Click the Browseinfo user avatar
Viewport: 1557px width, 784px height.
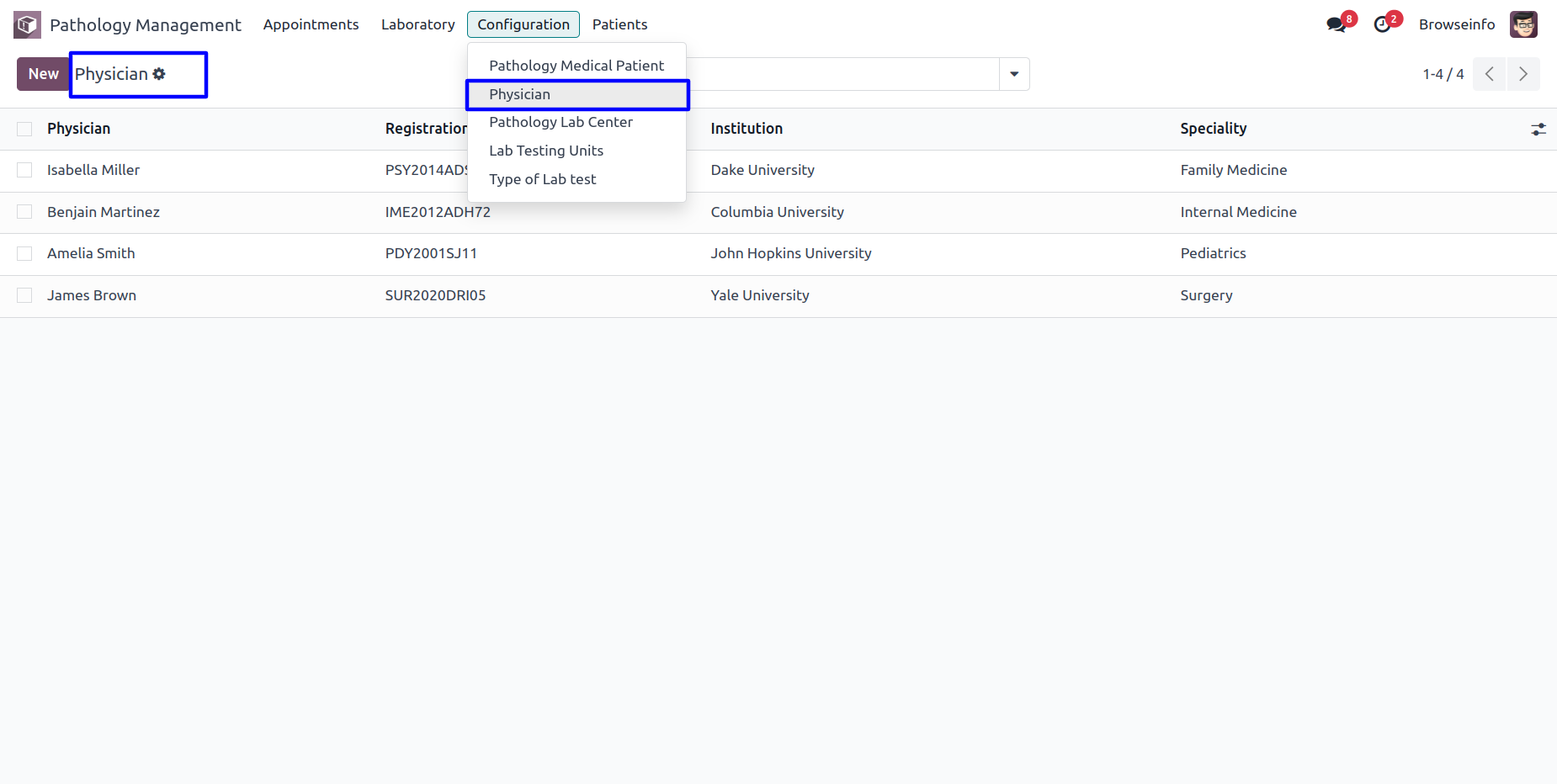(1523, 24)
